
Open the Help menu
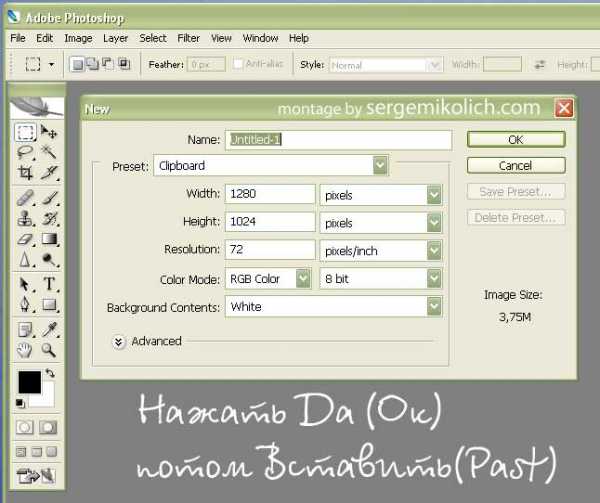coord(298,38)
